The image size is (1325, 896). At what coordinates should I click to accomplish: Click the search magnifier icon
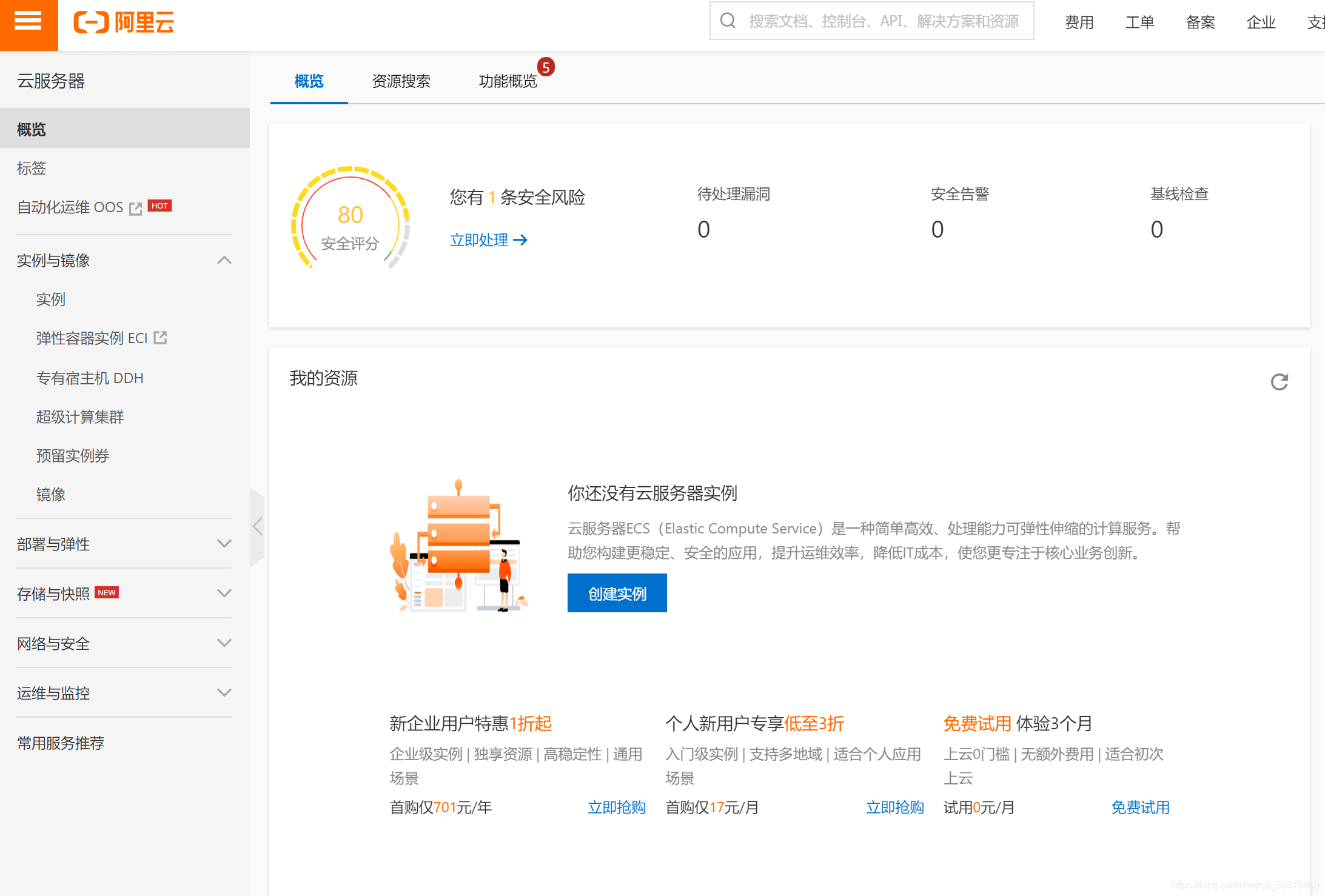[x=728, y=21]
